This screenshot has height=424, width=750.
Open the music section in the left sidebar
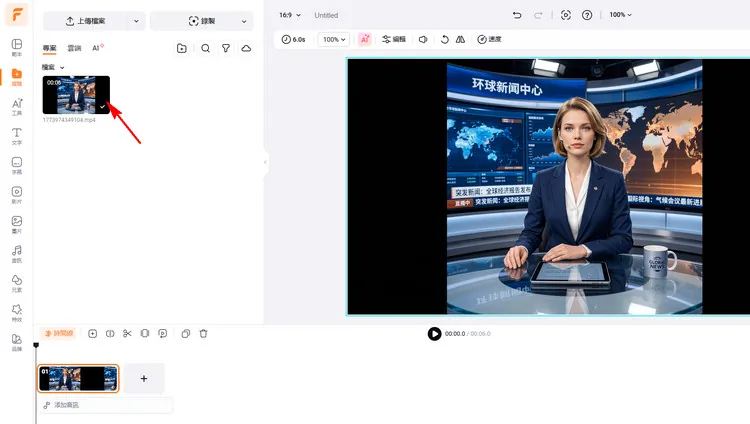pos(17,254)
